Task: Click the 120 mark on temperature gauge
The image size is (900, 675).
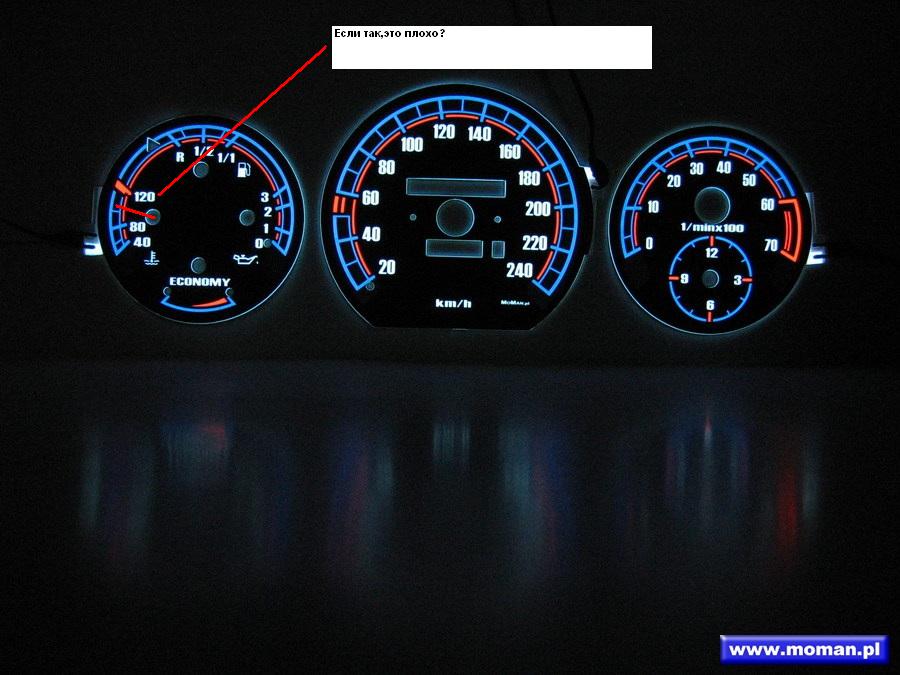Action: [x=145, y=197]
